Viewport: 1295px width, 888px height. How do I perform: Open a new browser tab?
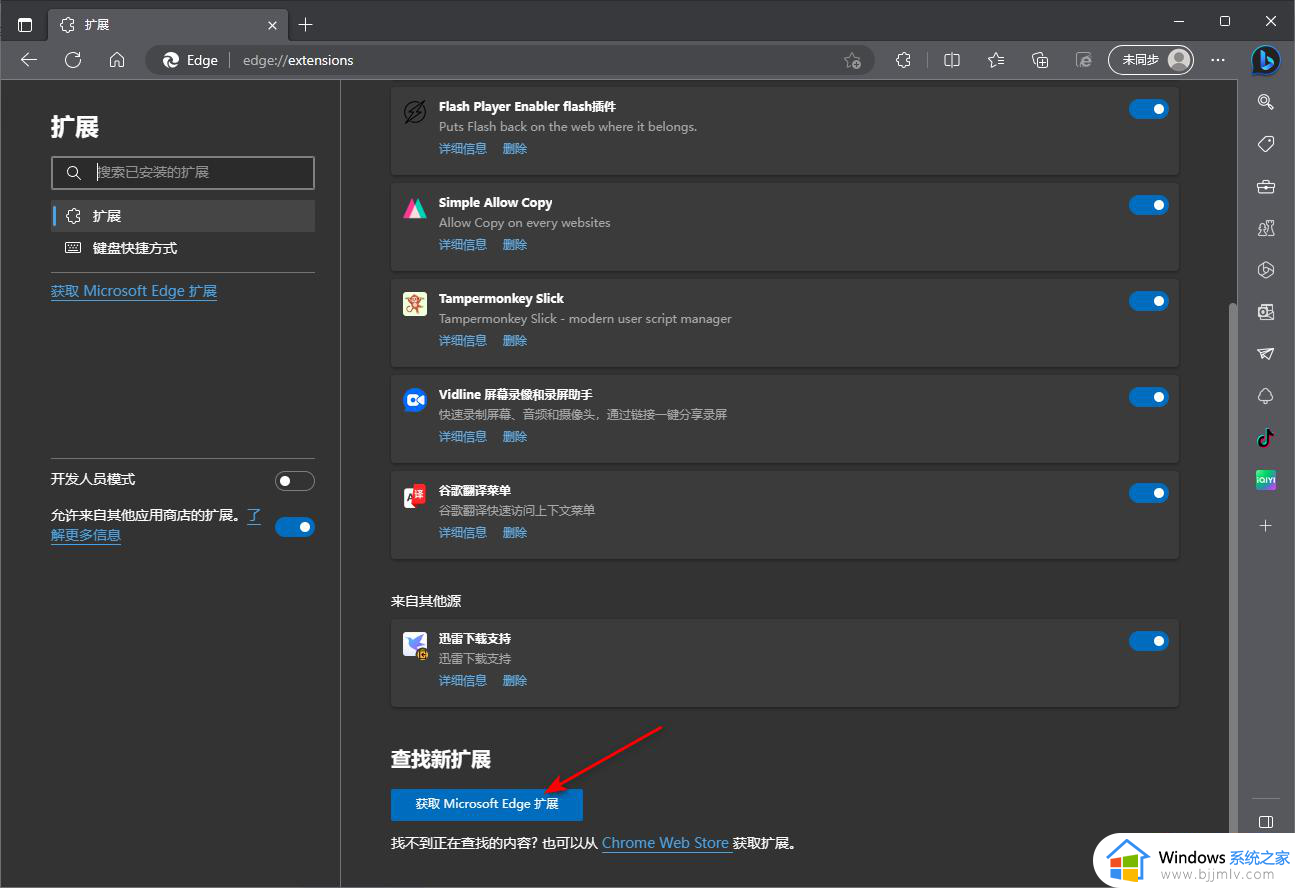306,24
